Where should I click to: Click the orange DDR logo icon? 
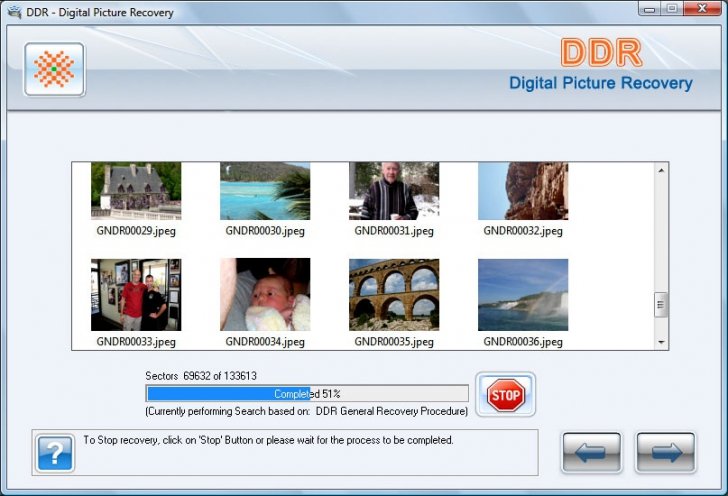pyautogui.click(x=54, y=69)
